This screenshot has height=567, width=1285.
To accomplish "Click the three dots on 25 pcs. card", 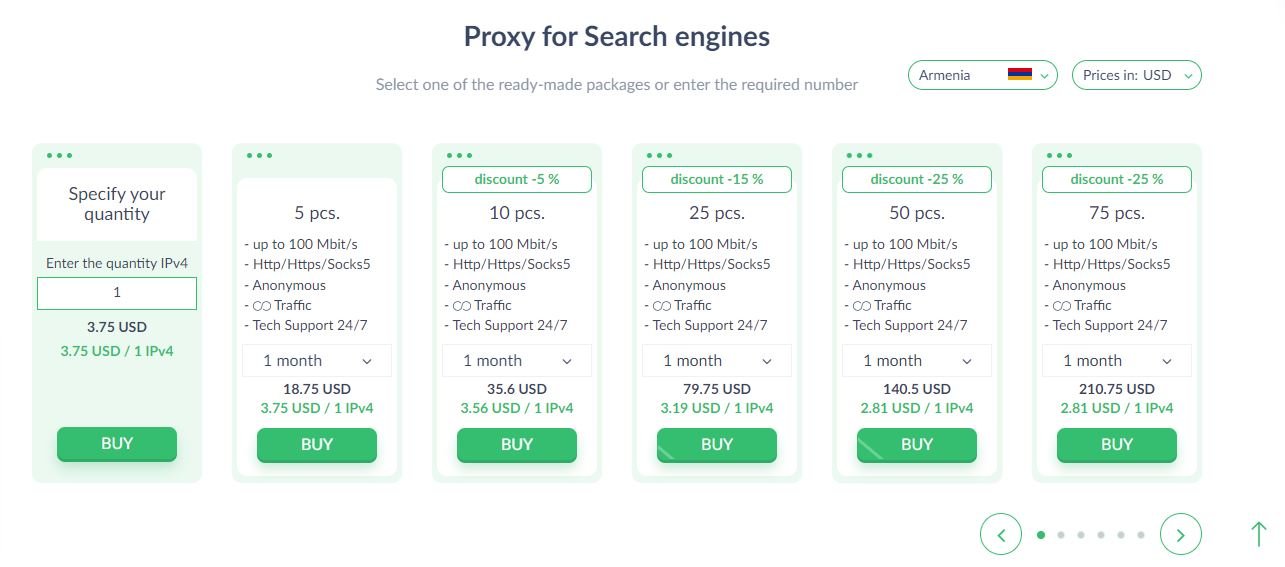I will [x=659, y=155].
